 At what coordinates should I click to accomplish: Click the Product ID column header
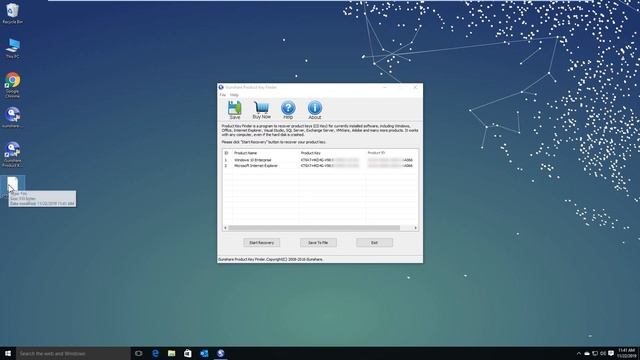(x=392, y=153)
